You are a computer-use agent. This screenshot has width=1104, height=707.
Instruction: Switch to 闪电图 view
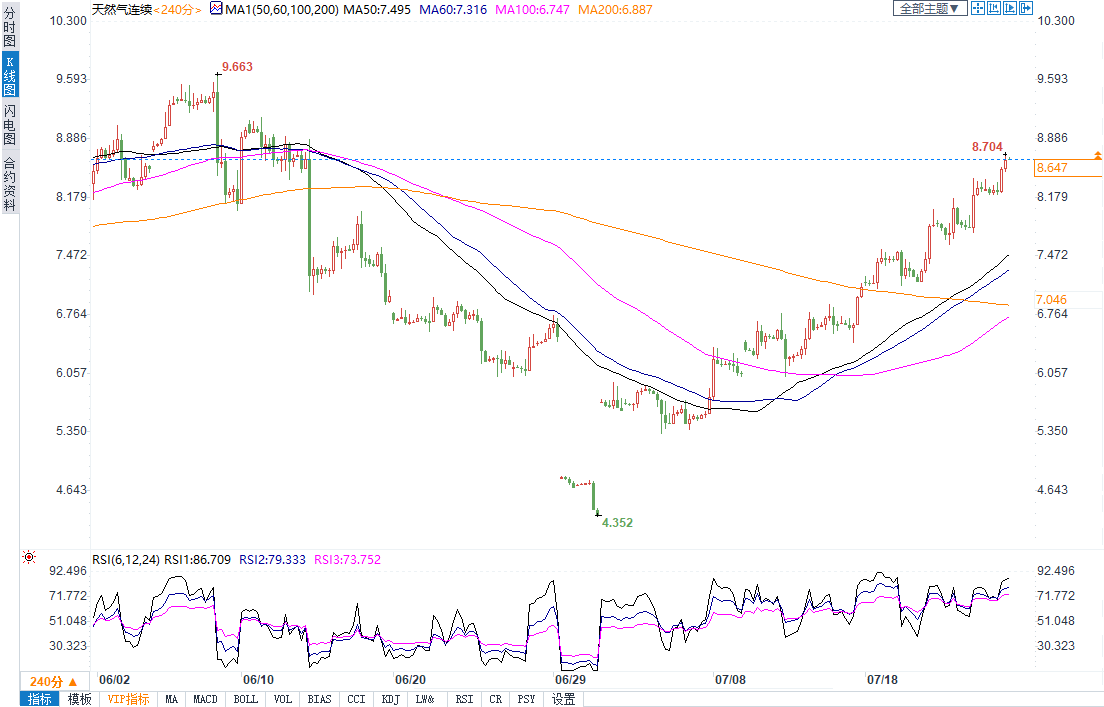(x=9, y=126)
